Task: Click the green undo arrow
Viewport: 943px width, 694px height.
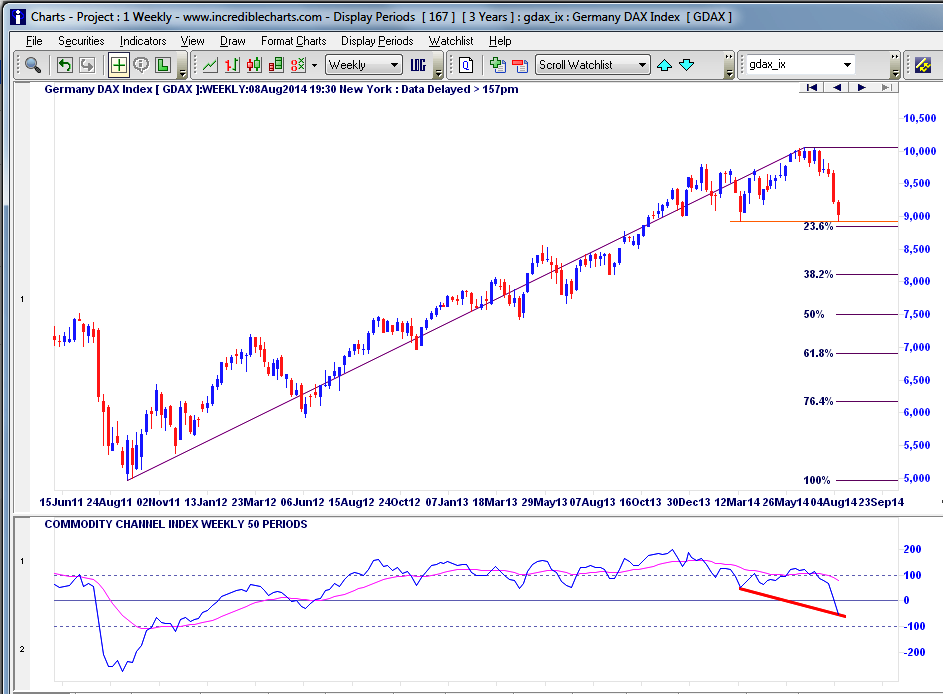Action: [x=64, y=65]
